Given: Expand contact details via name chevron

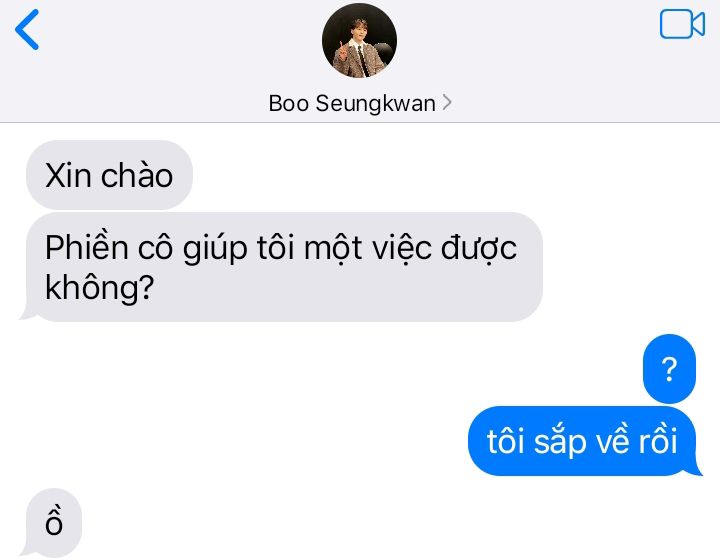Looking at the screenshot, I should pyautogui.click(x=447, y=102).
